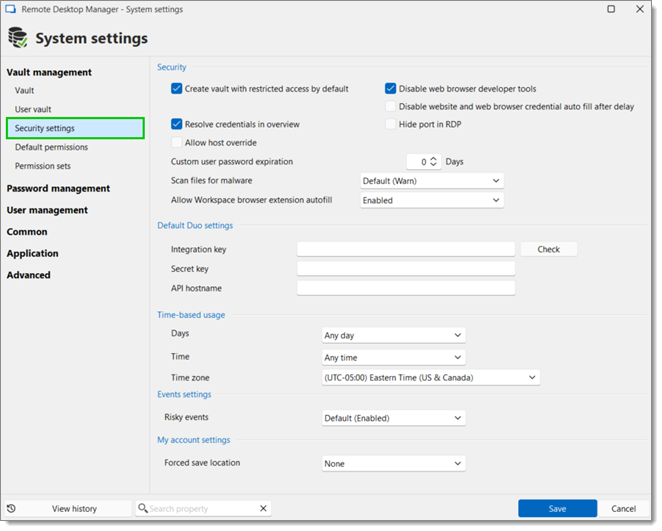
Task: Open the Risky events dropdown
Action: [393, 418]
